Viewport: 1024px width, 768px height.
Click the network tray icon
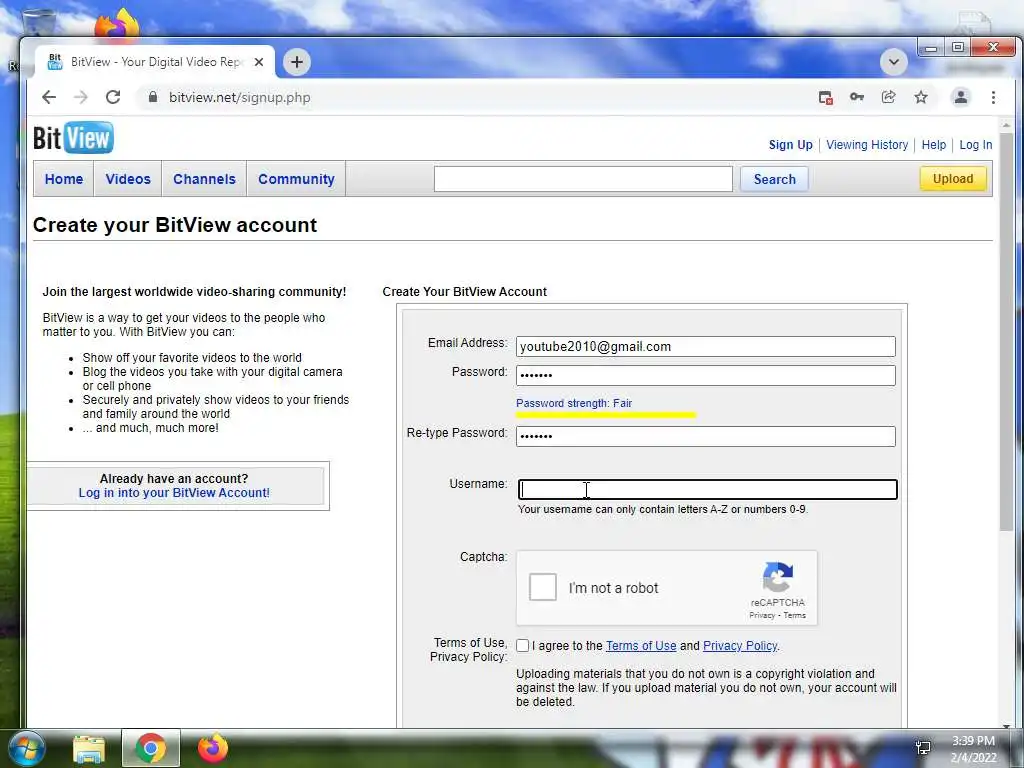click(923, 748)
